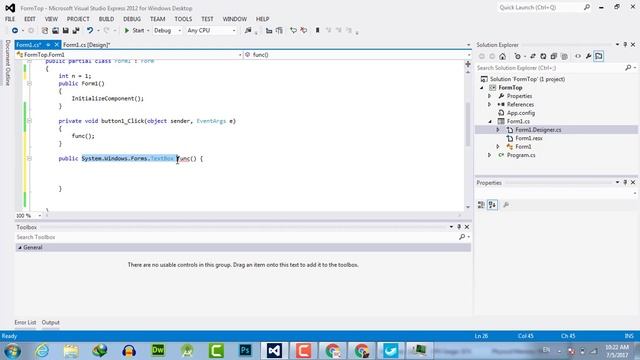Click the Save All toolbar icon
The width and height of the screenshot is (640, 360).
[76, 31]
